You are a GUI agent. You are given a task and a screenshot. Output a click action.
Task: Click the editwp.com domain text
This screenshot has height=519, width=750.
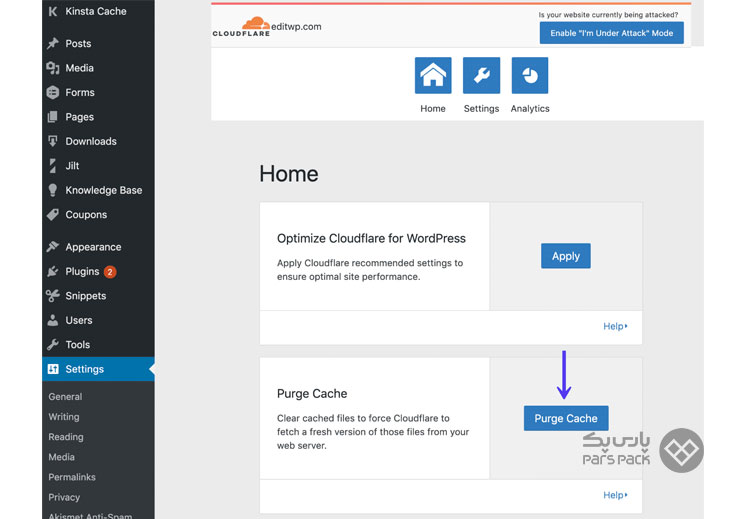coord(296,27)
